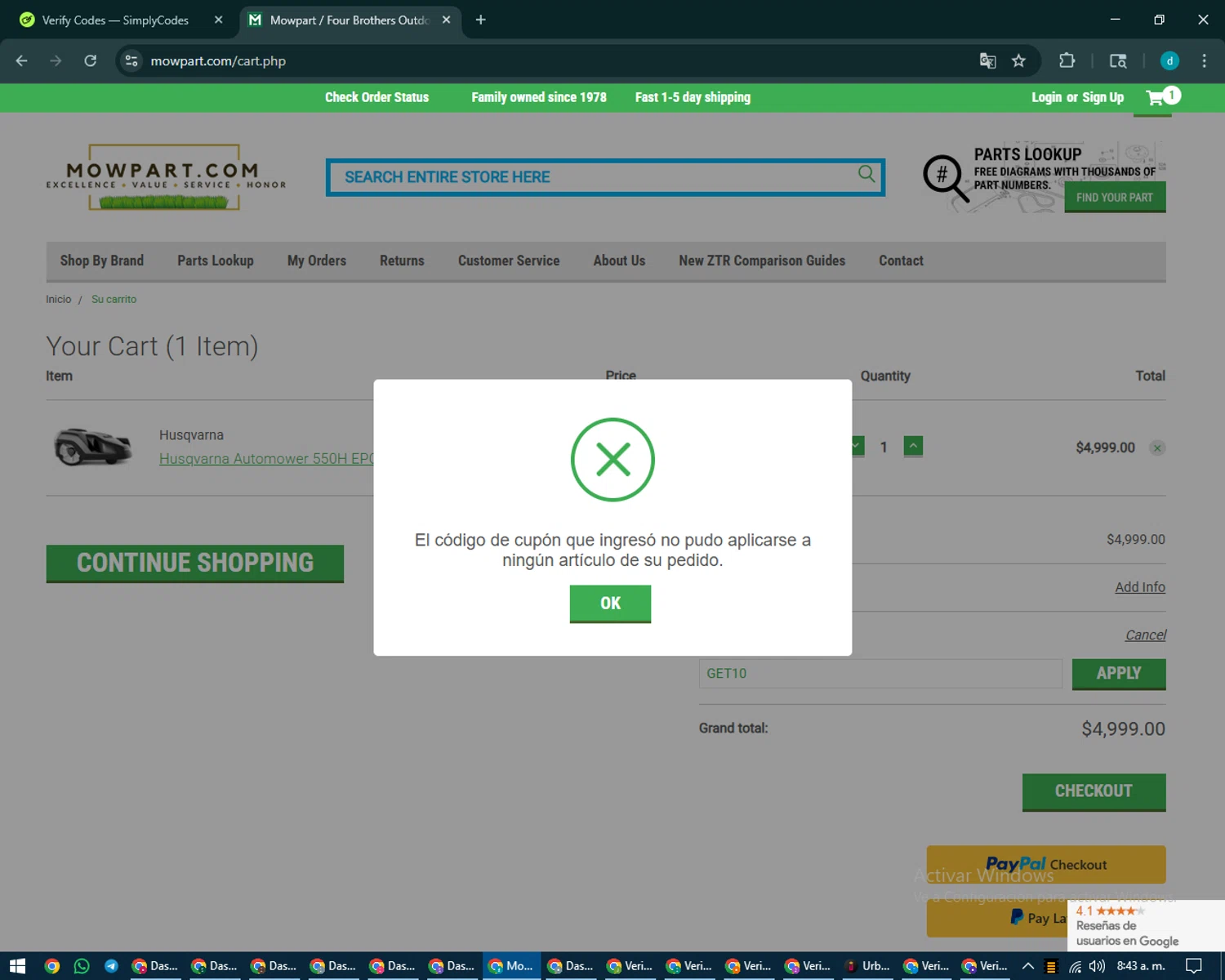Screen dimensions: 1225x980
Task: Open the Parts Lookup menu item
Action: [216, 261]
